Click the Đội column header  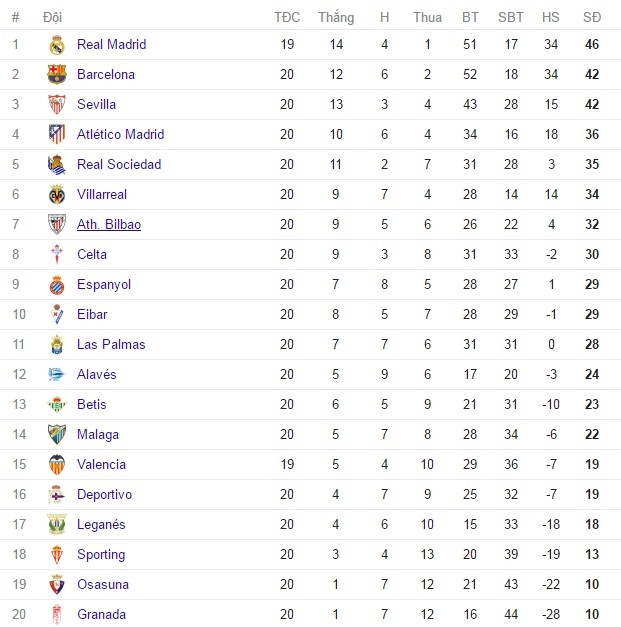click(52, 17)
